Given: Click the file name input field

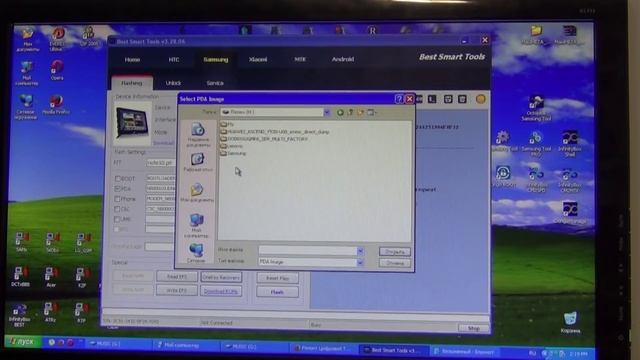Looking at the screenshot, I should point(308,251).
